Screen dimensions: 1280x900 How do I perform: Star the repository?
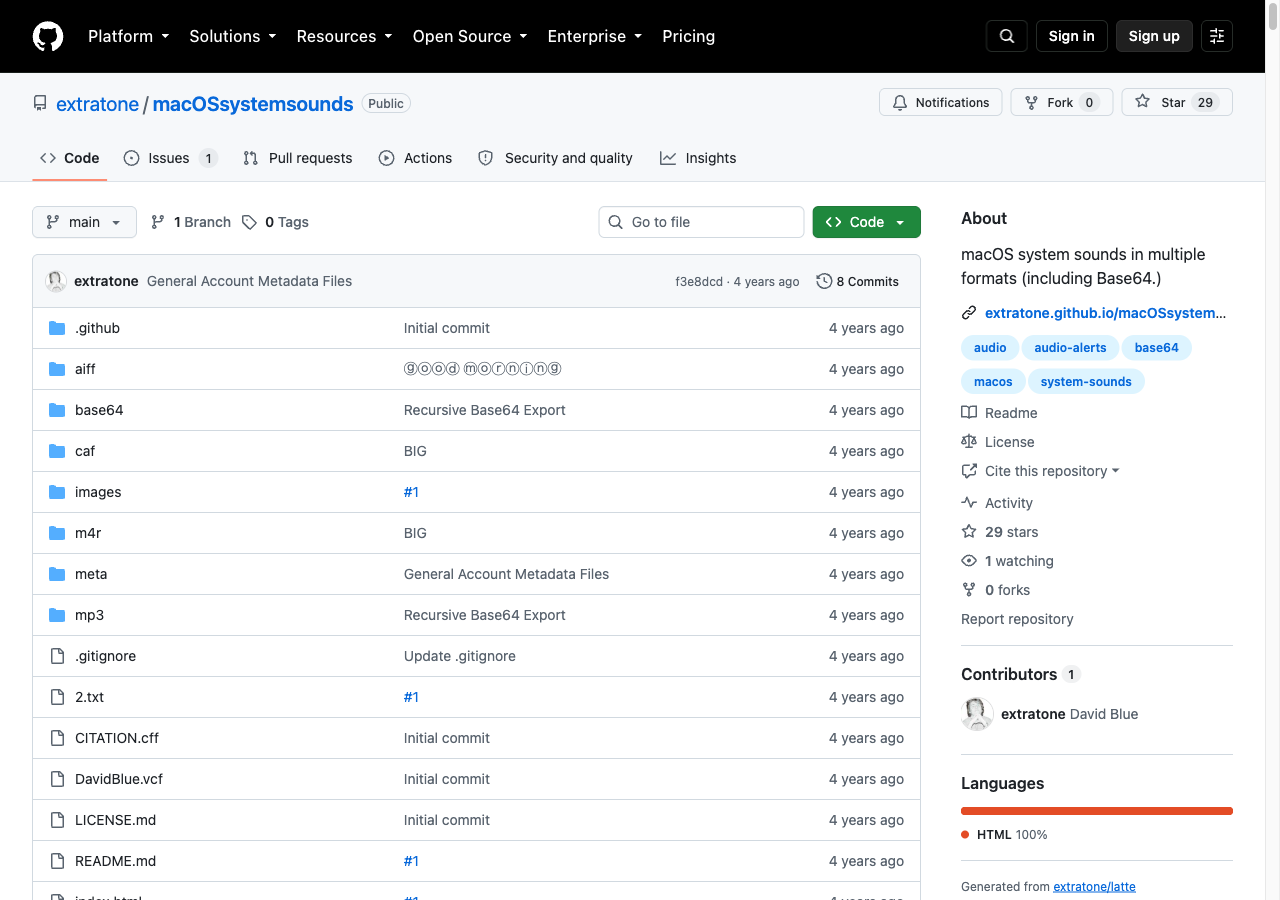pyautogui.click(x=1177, y=102)
